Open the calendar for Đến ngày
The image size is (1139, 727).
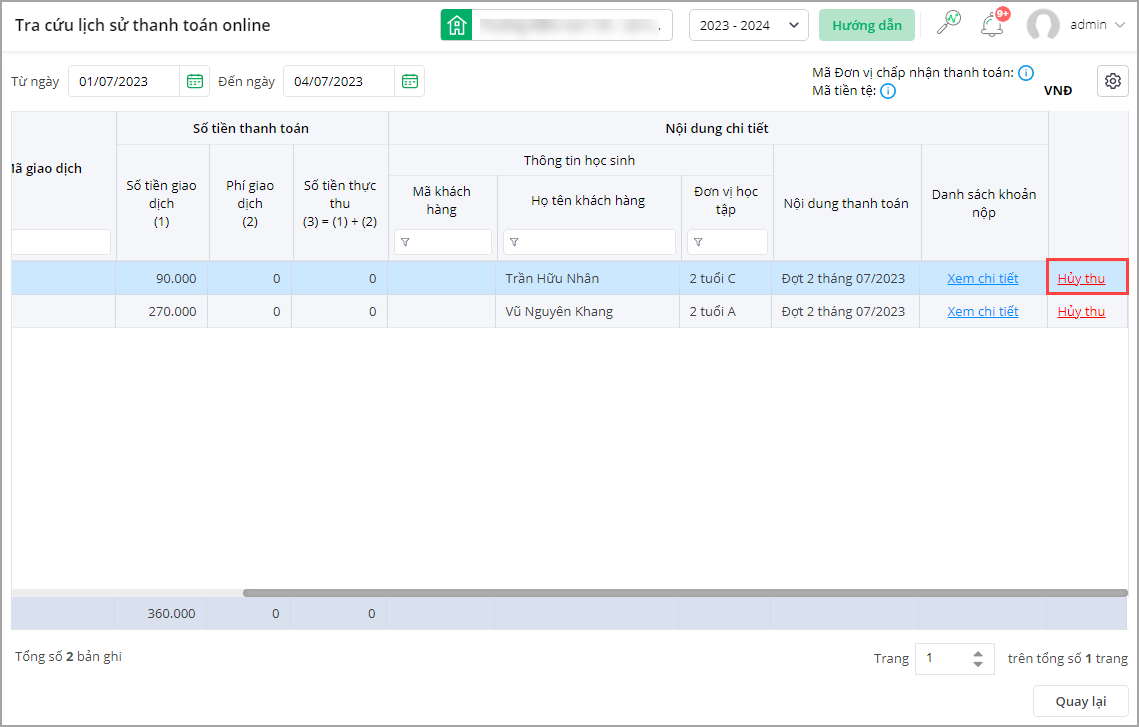[410, 81]
